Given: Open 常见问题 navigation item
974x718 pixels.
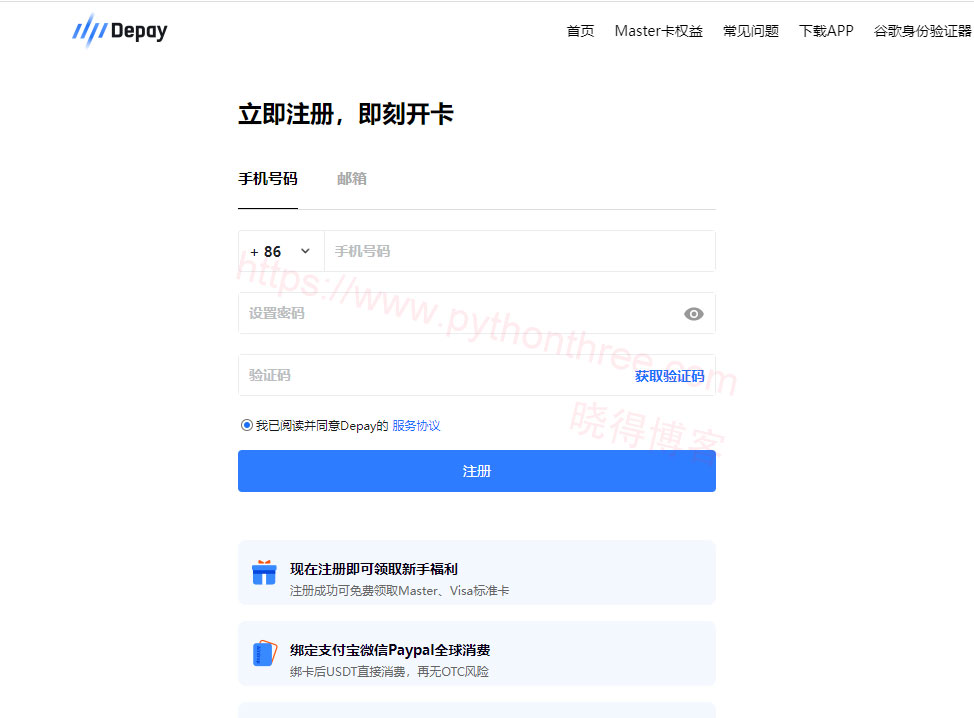Looking at the screenshot, I should tap(750, 31).
